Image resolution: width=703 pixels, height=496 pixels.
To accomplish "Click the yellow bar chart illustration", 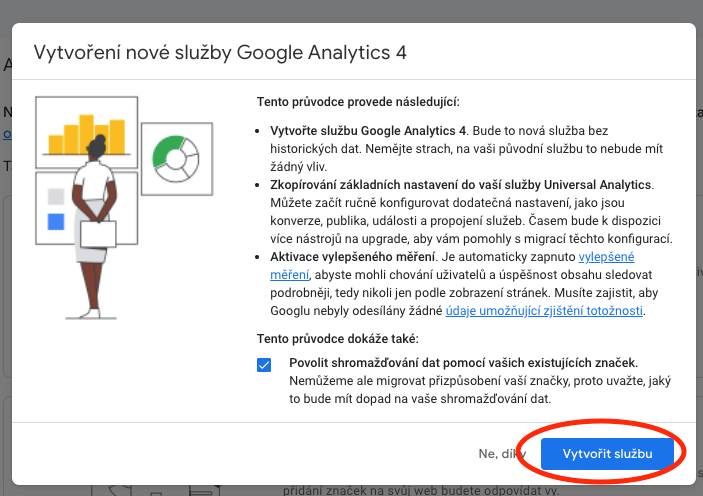I will [x=87, y=133].
